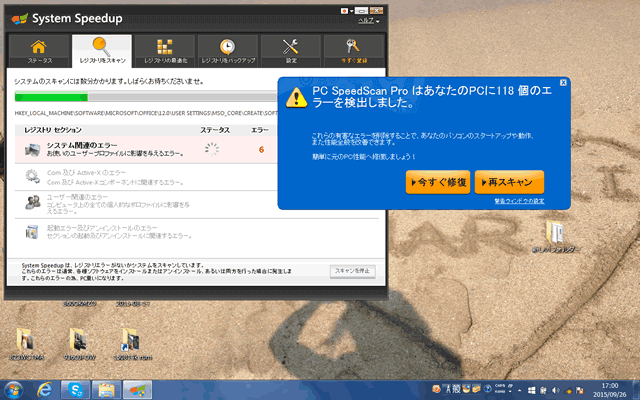The width and height of the screenshot is (640, 400).
Task: Open the Japan flag language dropdown
Action: [x=347, y=11]
